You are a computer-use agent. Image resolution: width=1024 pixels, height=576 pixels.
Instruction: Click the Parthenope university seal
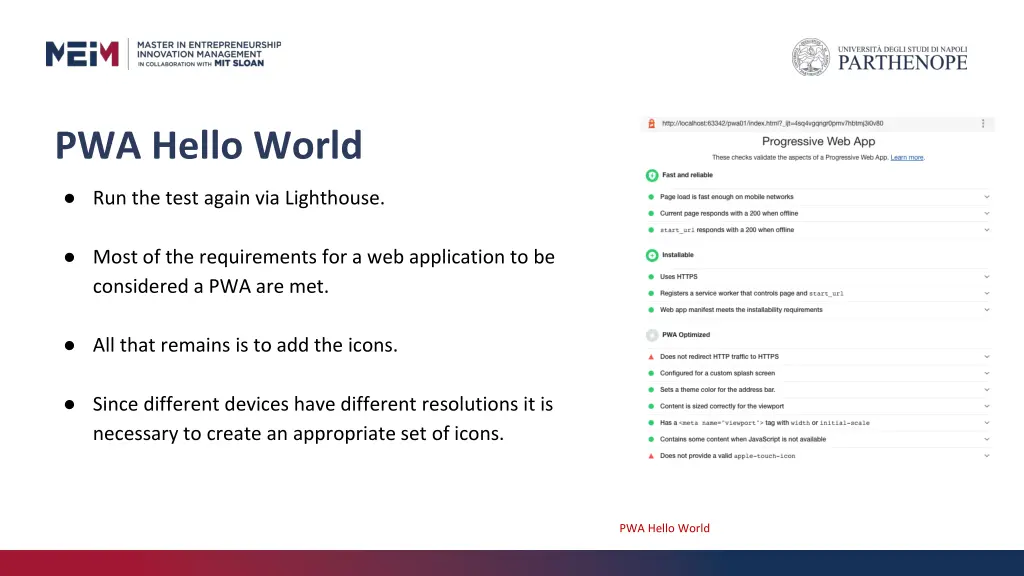click(x=810, y=57)
